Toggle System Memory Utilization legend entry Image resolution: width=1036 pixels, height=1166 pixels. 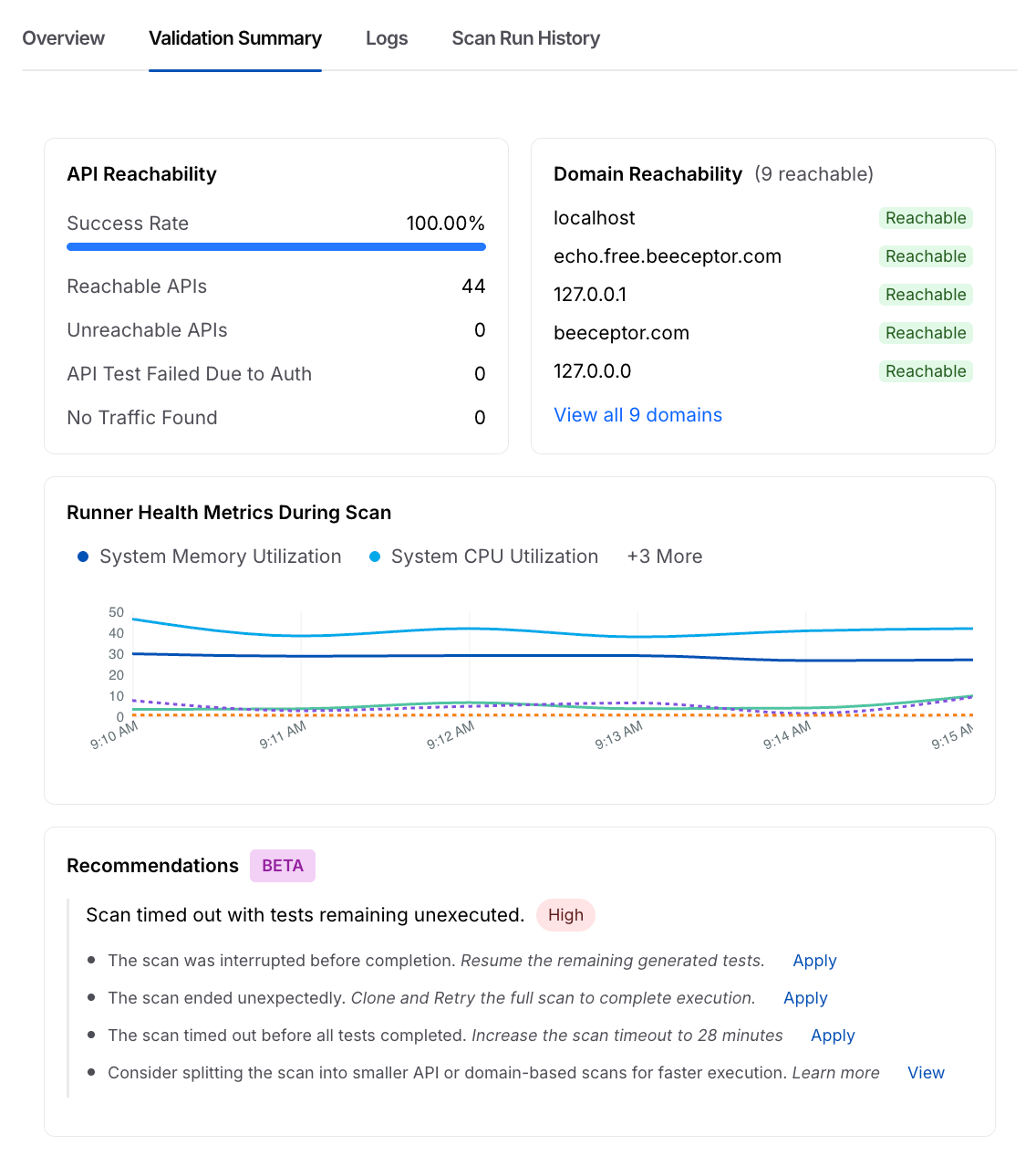click(x=210, y=557)
